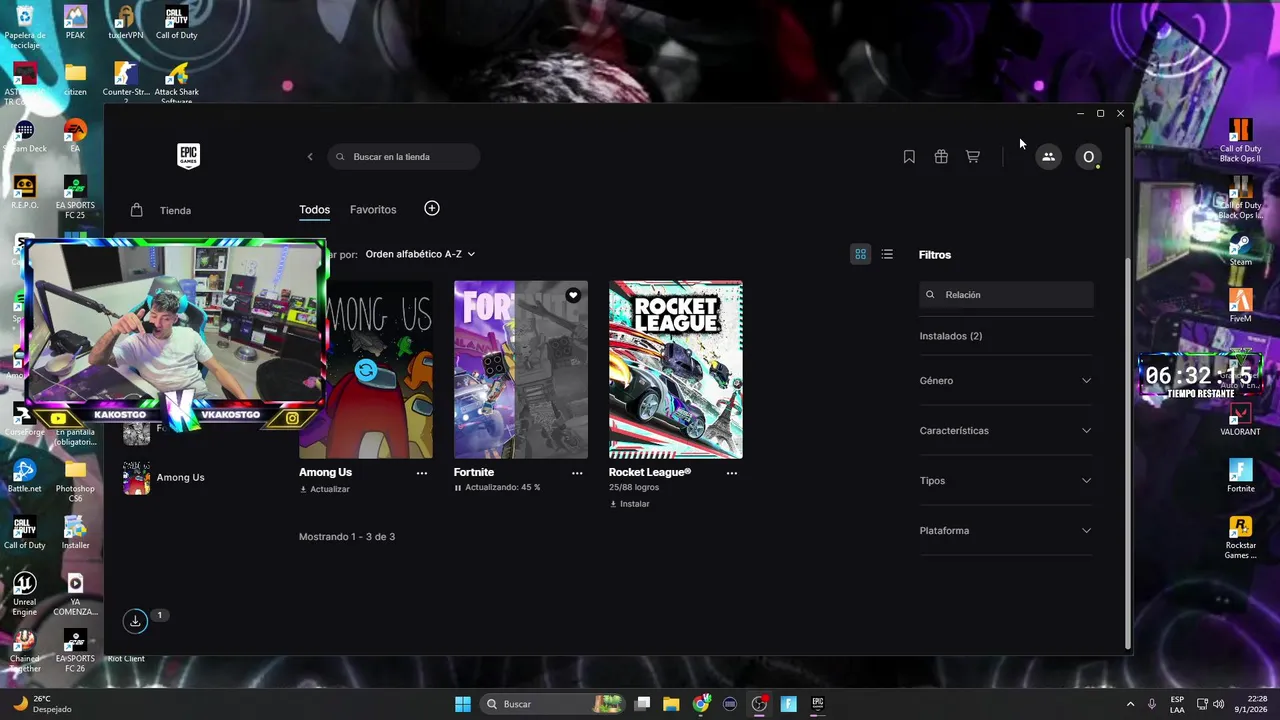The image size is (1280, 720).
Task: Expand the Género filter
Action: pyautogui.click(x=1005, y=381)
